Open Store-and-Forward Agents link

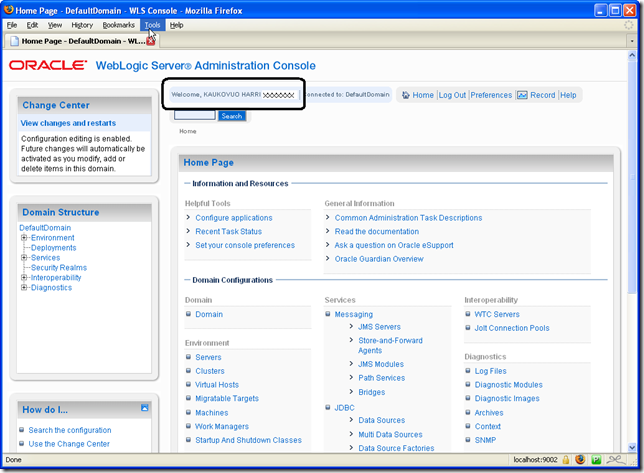(x=390, y=345)
